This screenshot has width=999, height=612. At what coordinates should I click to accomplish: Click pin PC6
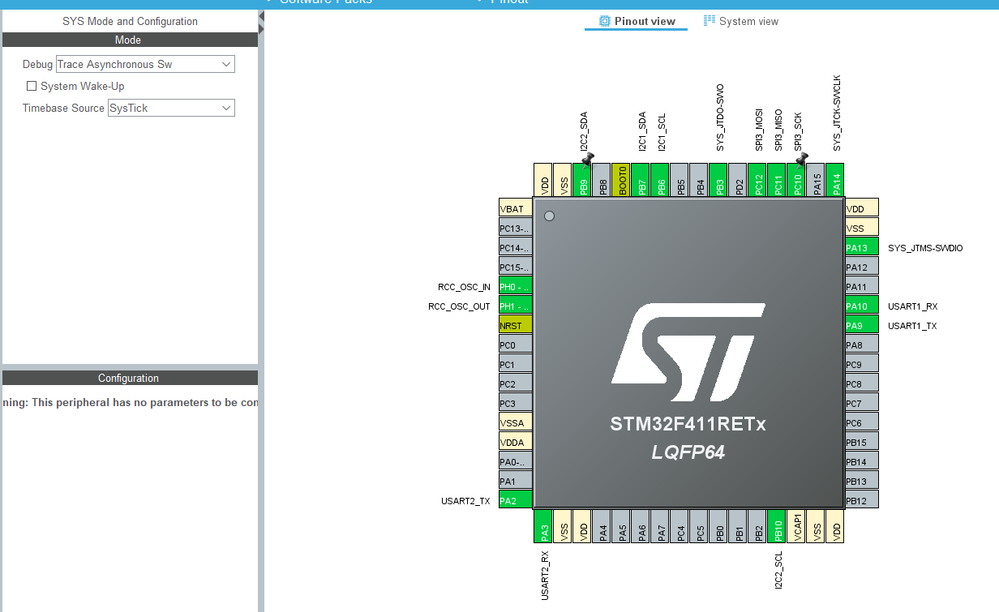(862, 422)
